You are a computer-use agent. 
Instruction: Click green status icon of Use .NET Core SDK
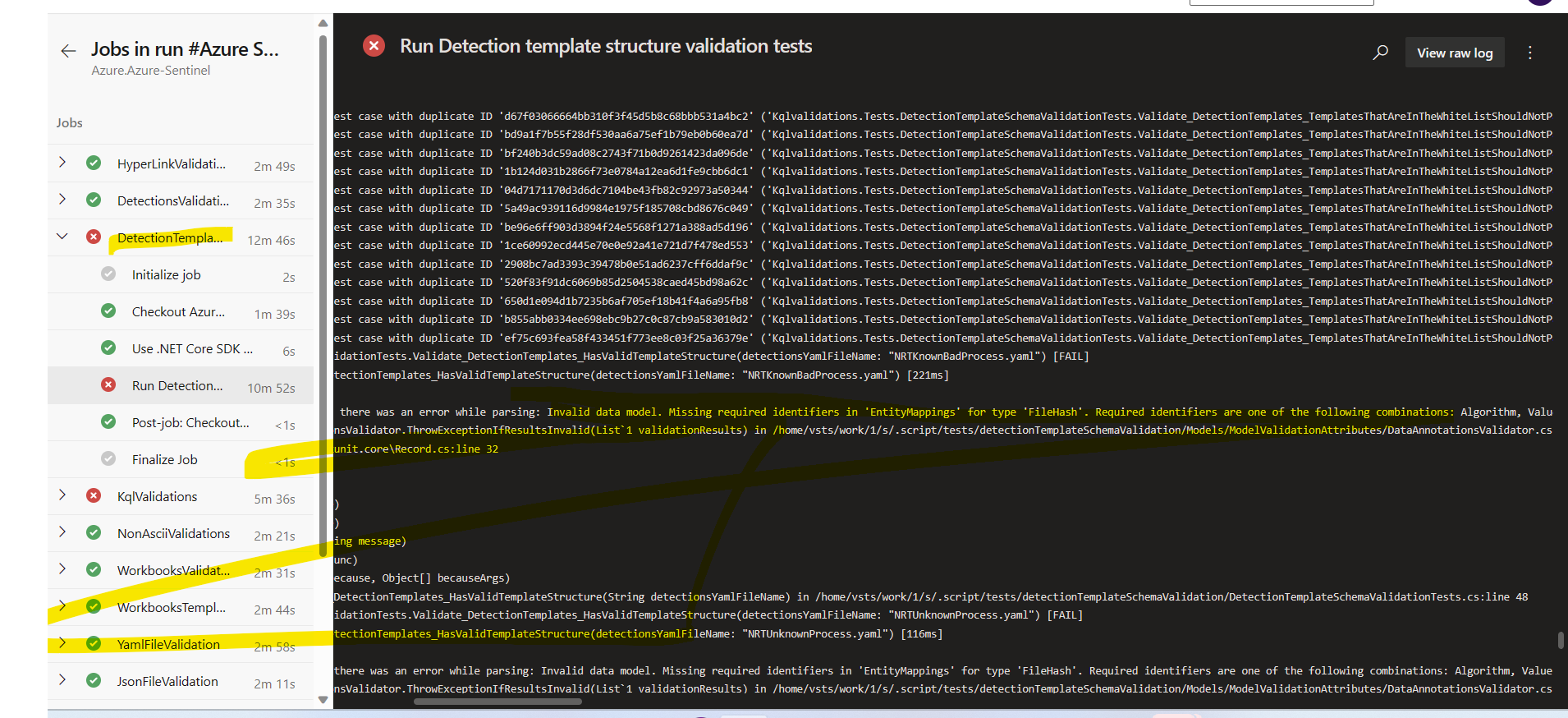coord(108,347)
